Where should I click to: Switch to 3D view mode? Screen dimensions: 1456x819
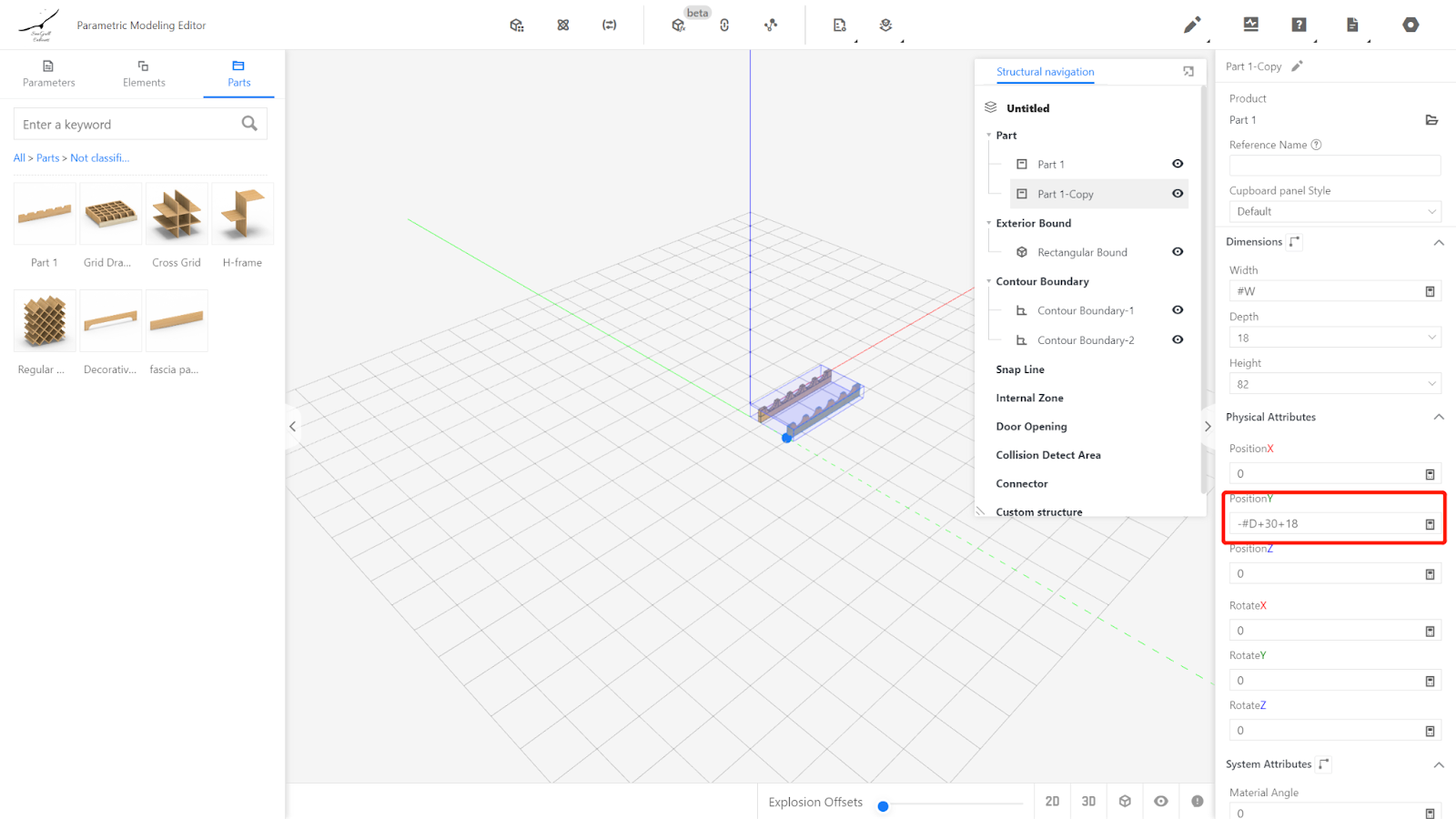1088,801
